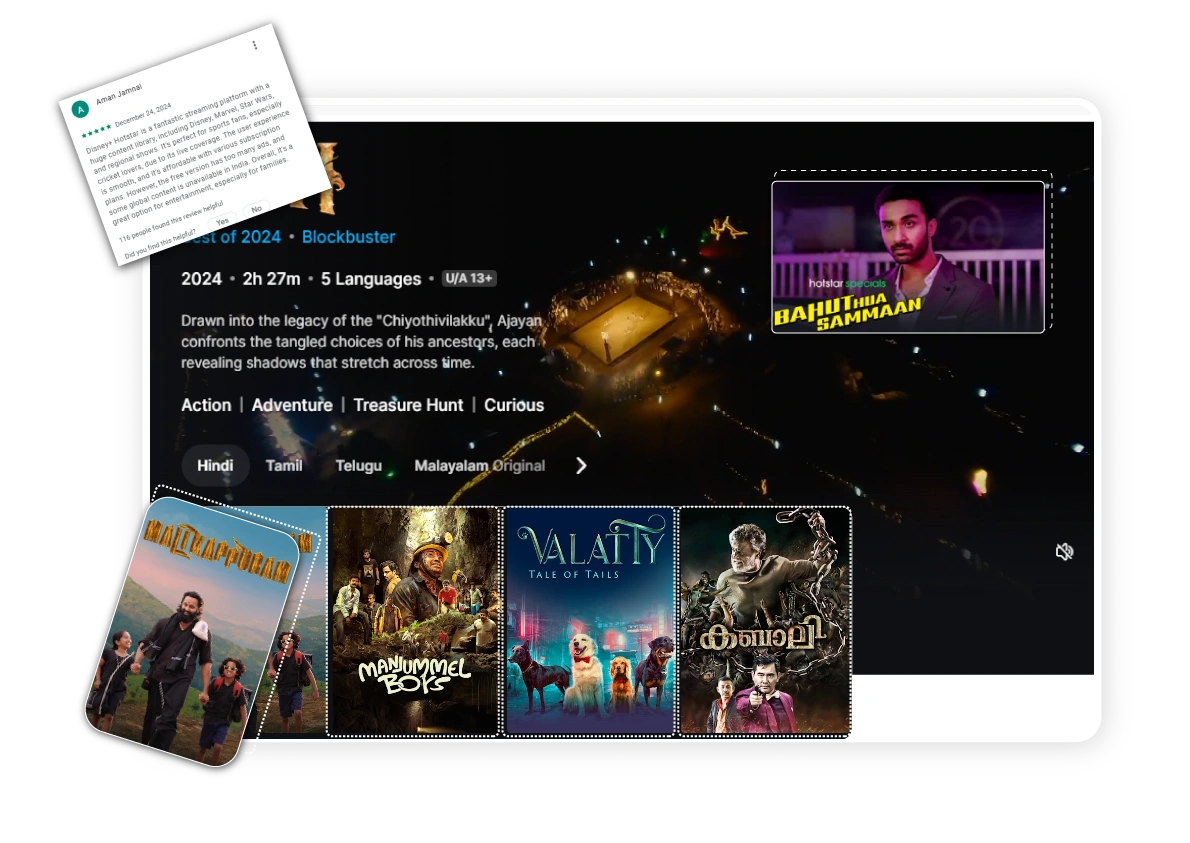1190x843 pixels.
Task: Open the review card's three-dot menu
Action: click(255, 46)
